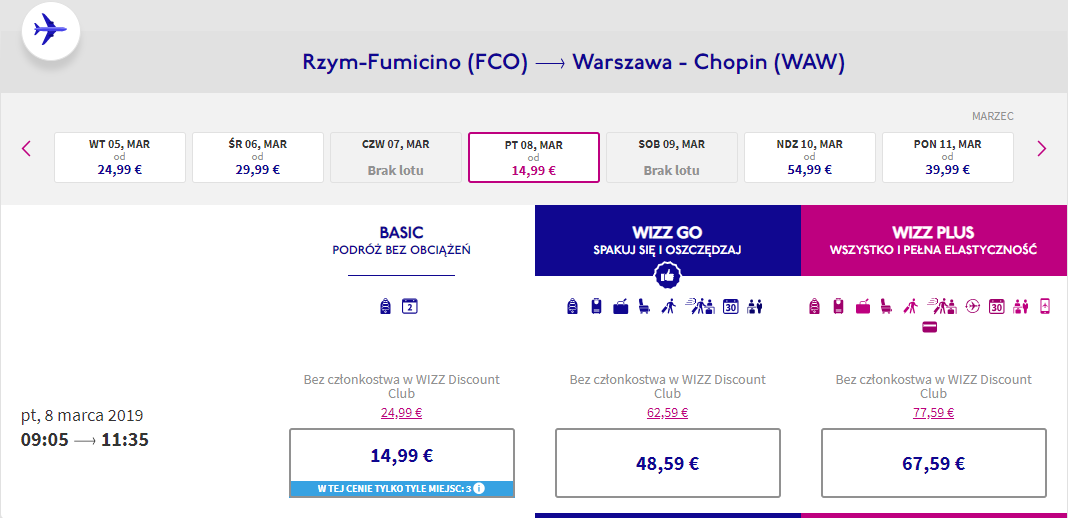
Task: Click the WIZZ PLUS mobile phone icon
Action: [x=1045, y=306]
